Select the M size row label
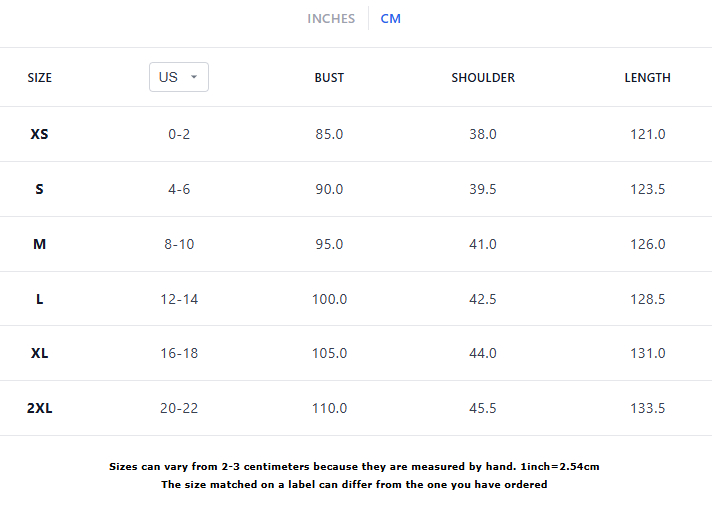 (40, 244)
